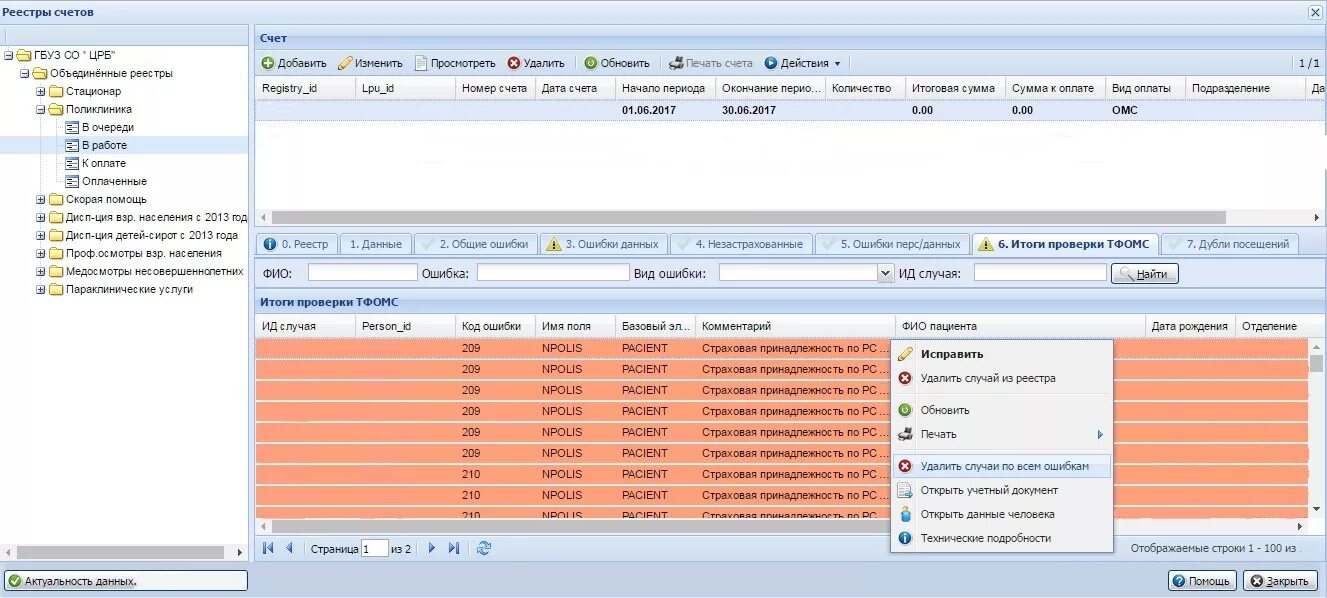Click the Просмотреть document icon
1327x598 pixels.
(x=421, y=63)
